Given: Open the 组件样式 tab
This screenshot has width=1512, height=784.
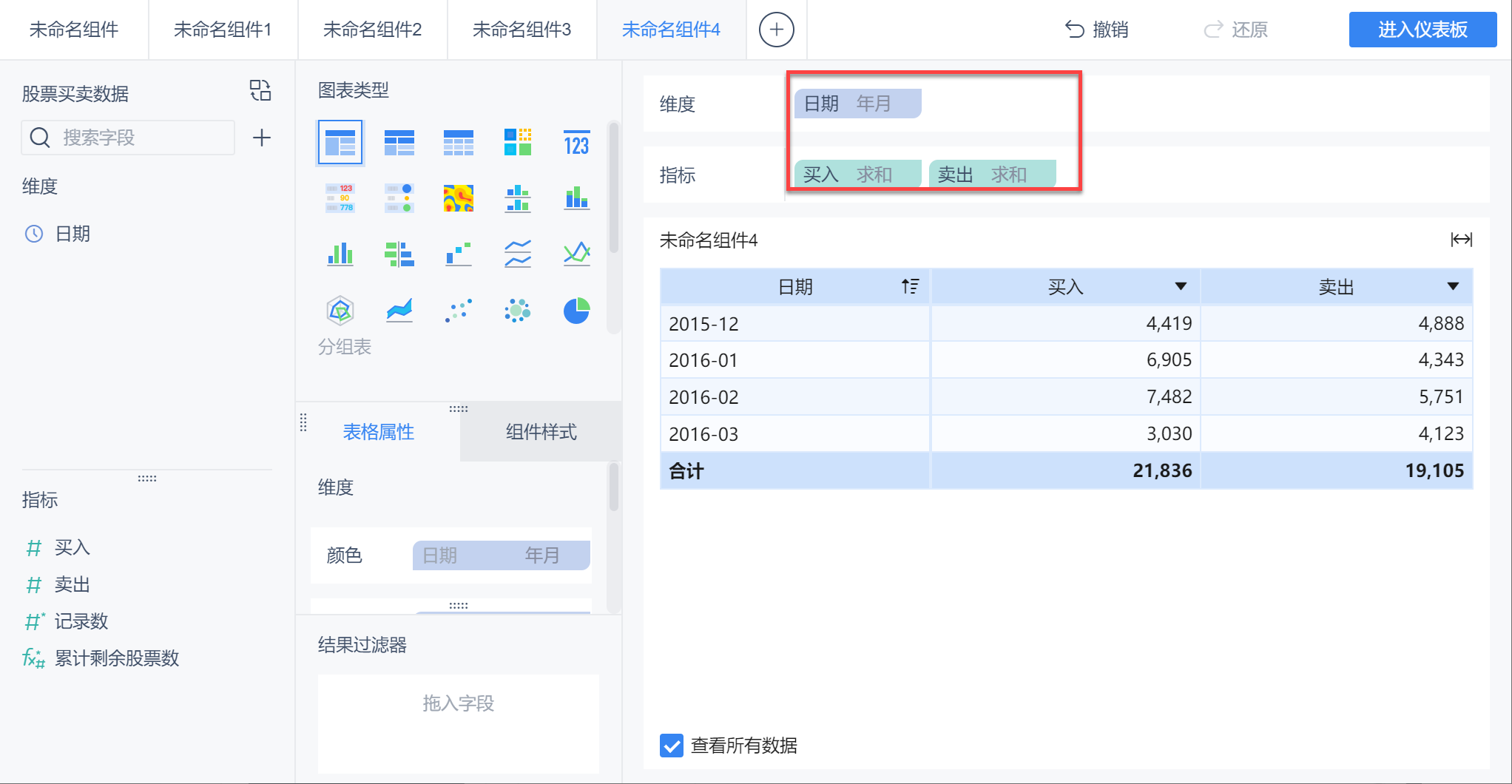Looking at the screenshot, I should pos(541,432).
